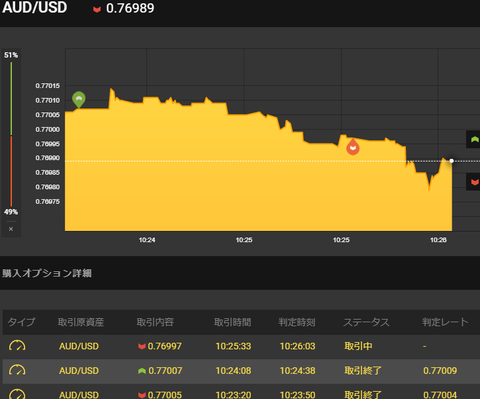
Task: Click the 取引内容 column header
Action: [155, 322]
